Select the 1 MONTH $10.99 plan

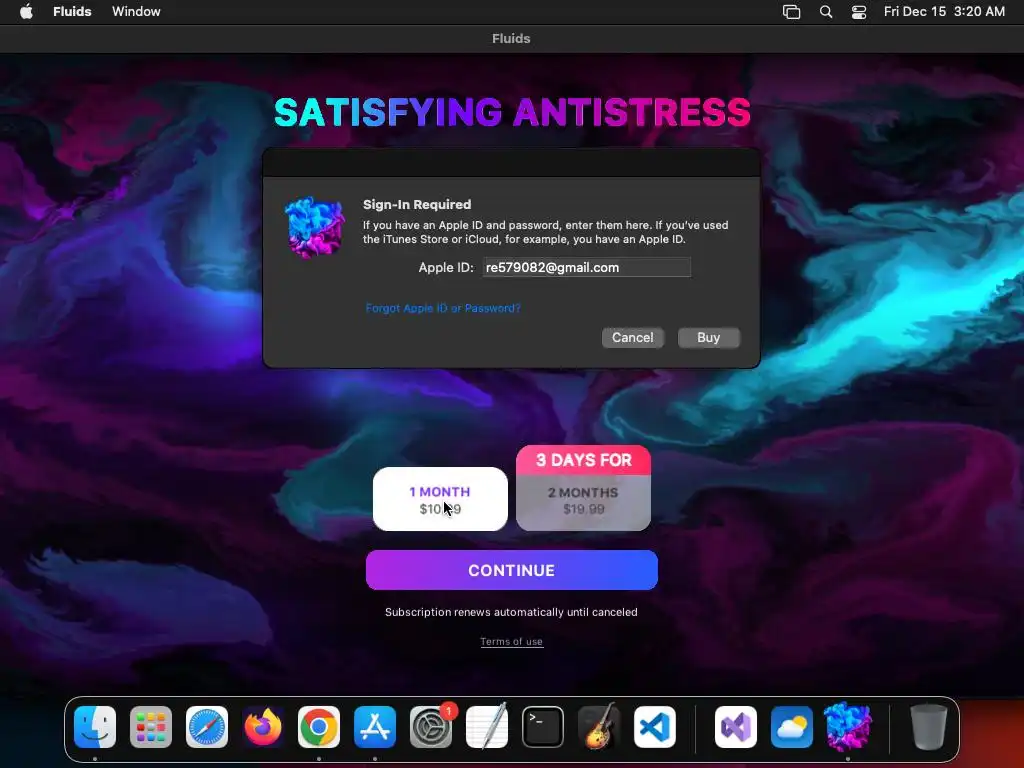440,499
